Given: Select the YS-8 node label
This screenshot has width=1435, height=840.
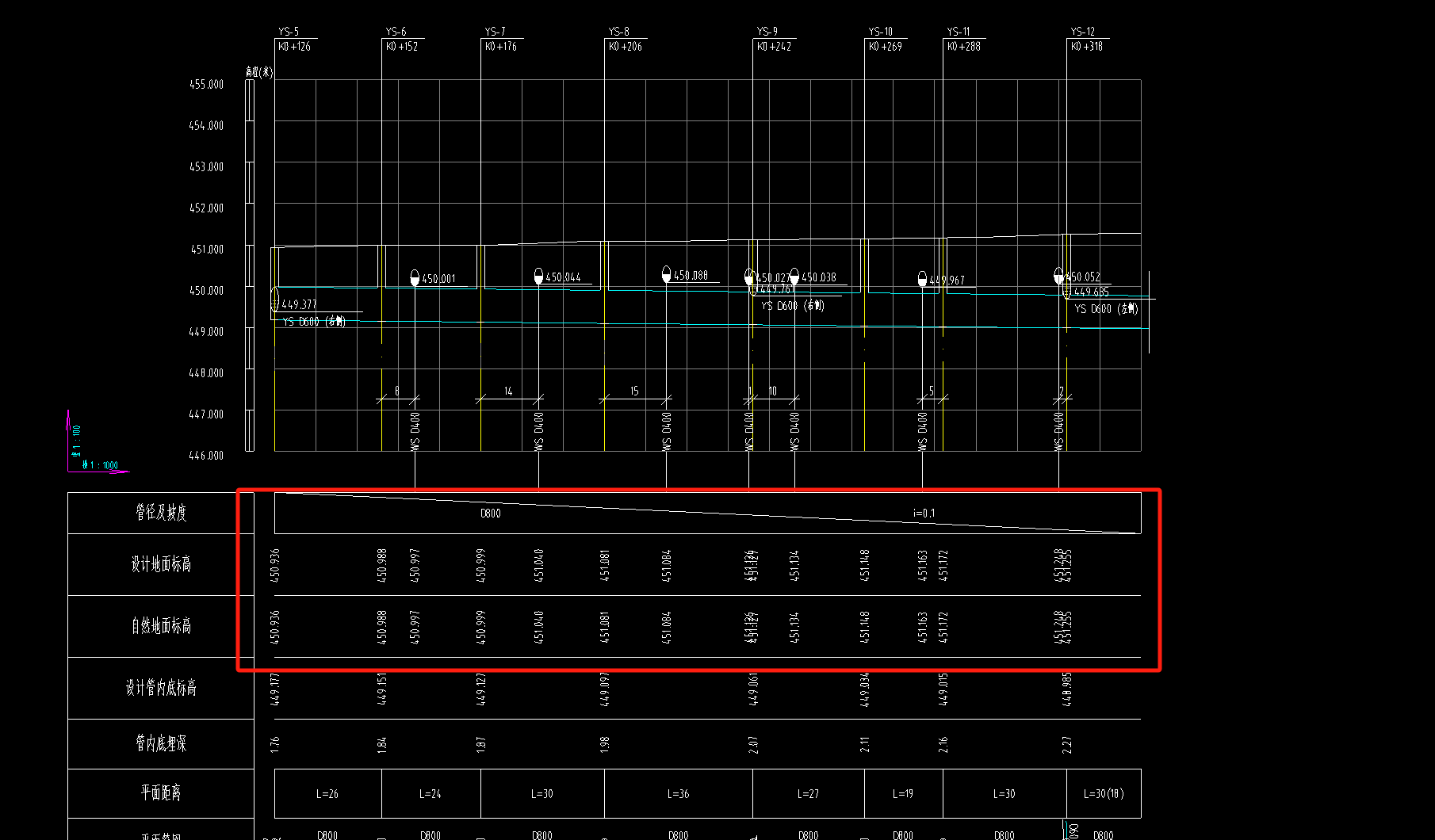Looking at the screenshot, I should point(618,32).
